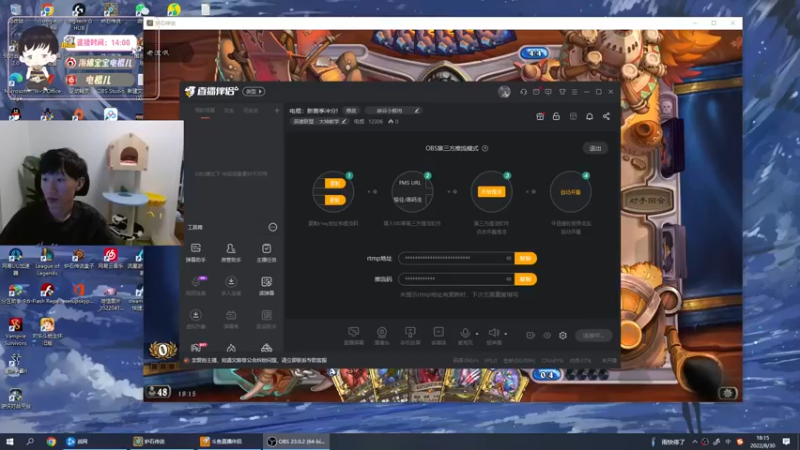
Task: Click the 退出 exit button for OBS mode
Action: click(595, 148)
